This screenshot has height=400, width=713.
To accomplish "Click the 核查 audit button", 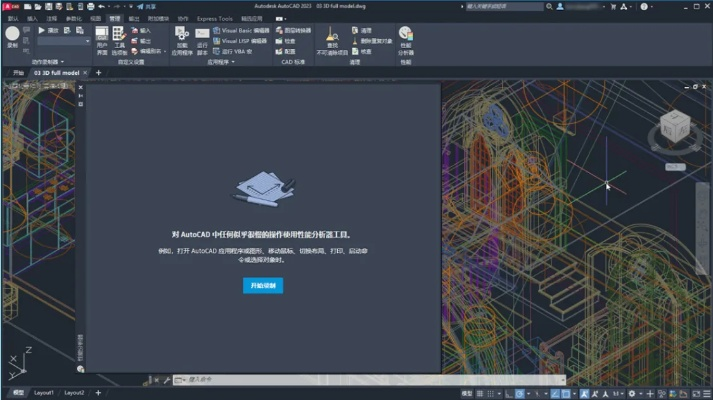I will point(362,51).
